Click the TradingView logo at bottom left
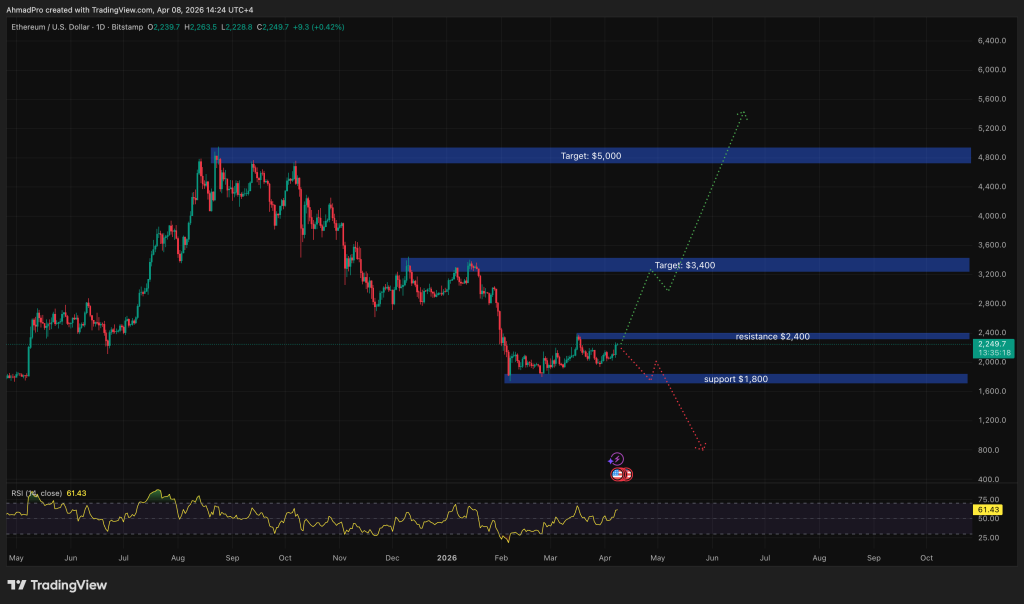1024x604 pixels. [57, 585]
